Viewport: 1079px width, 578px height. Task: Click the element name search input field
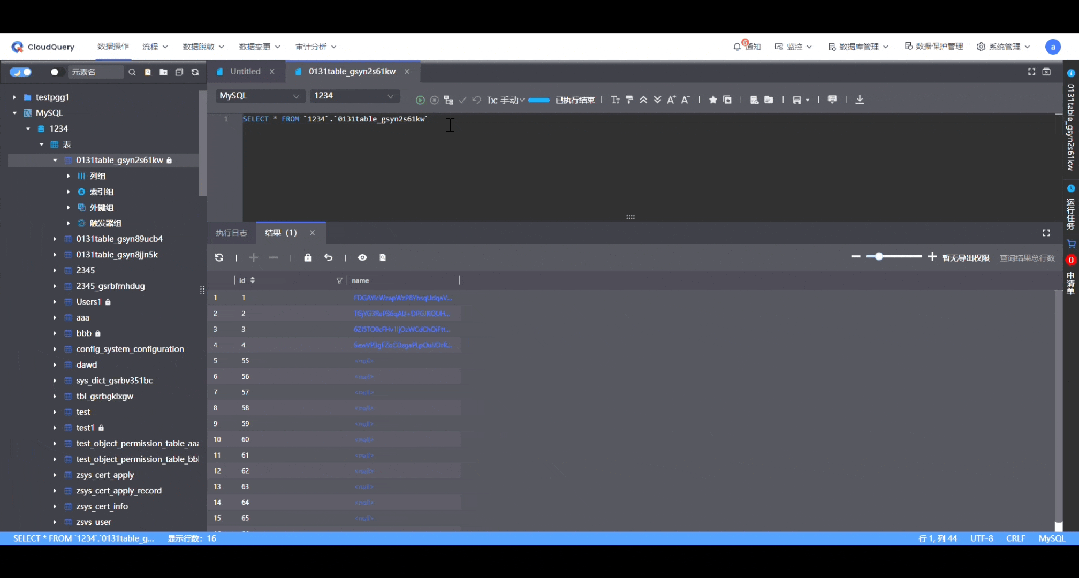96,72
